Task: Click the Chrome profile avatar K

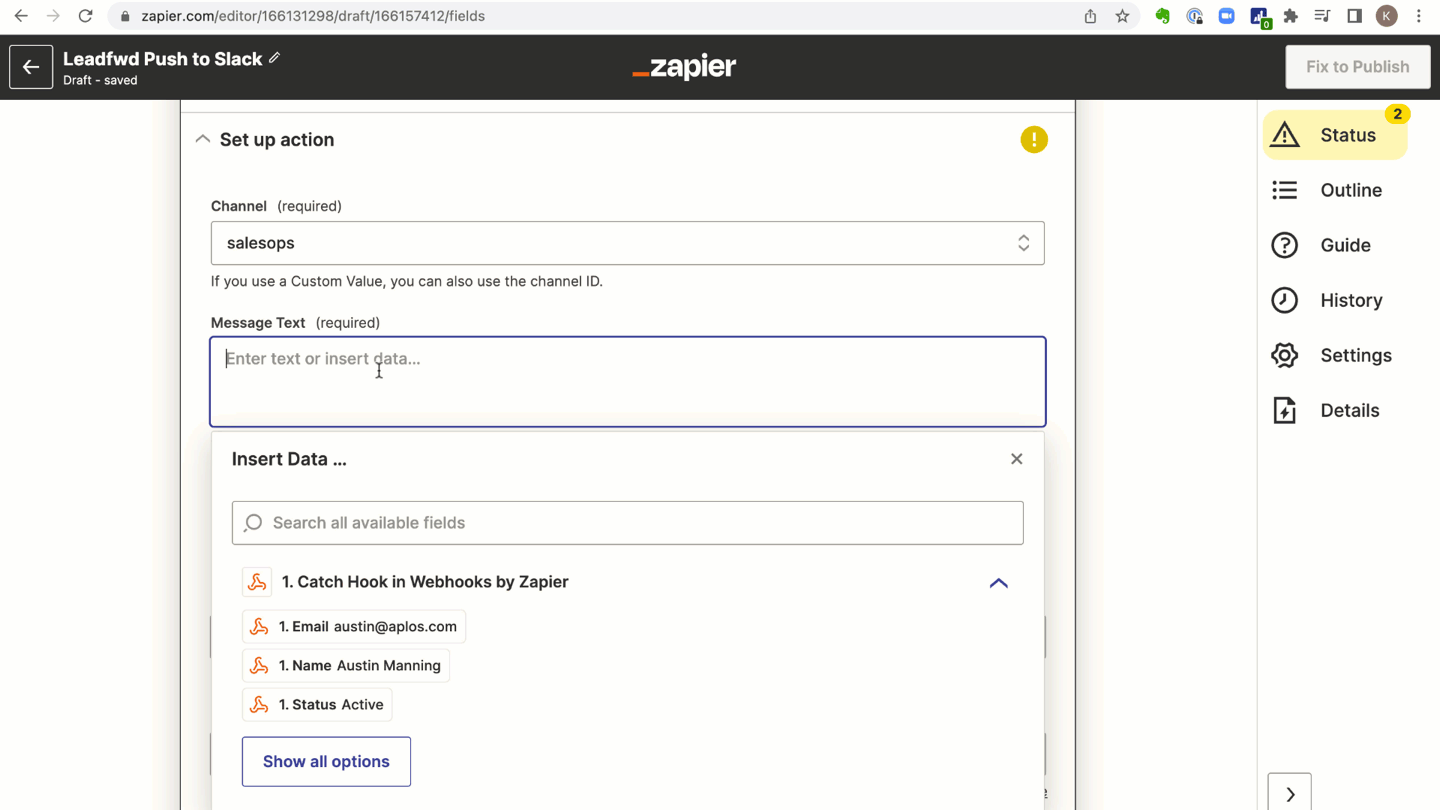Action: click(1386, 16)
